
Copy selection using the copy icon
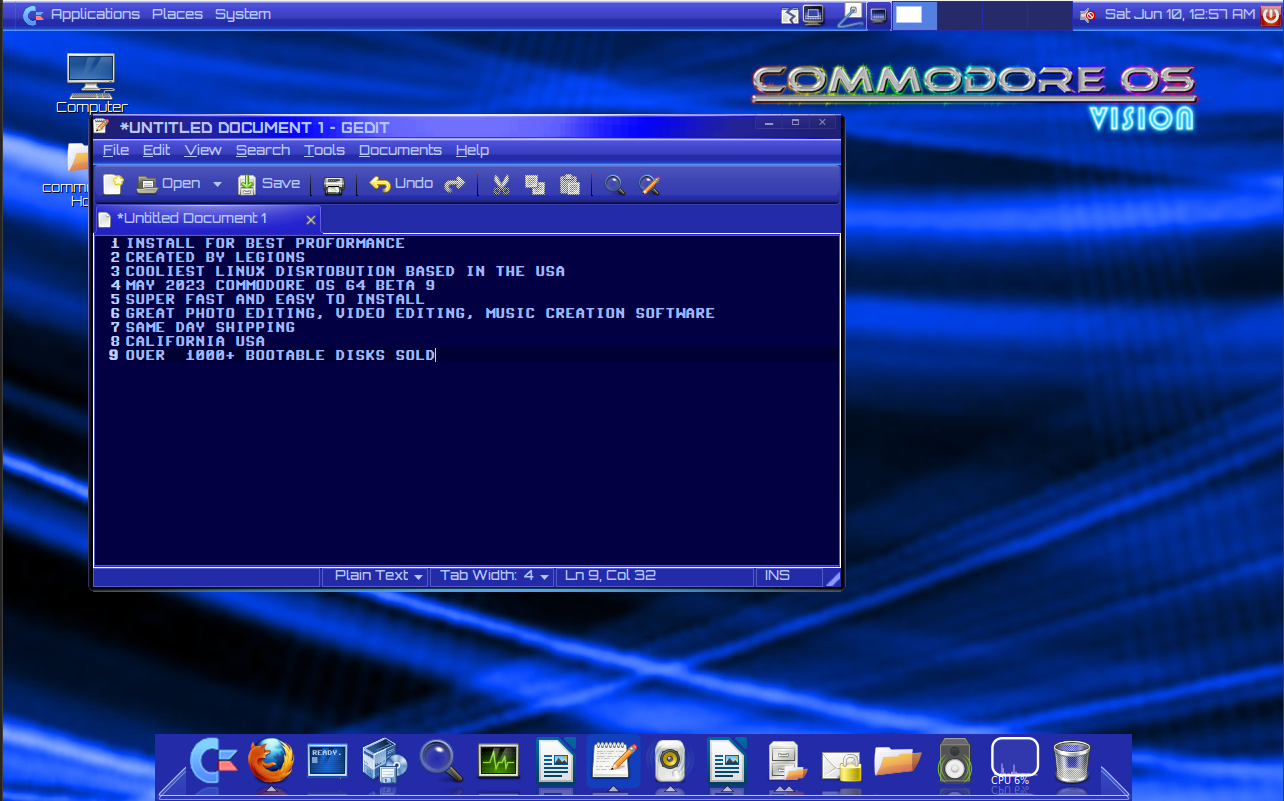(x=535, y=185)
